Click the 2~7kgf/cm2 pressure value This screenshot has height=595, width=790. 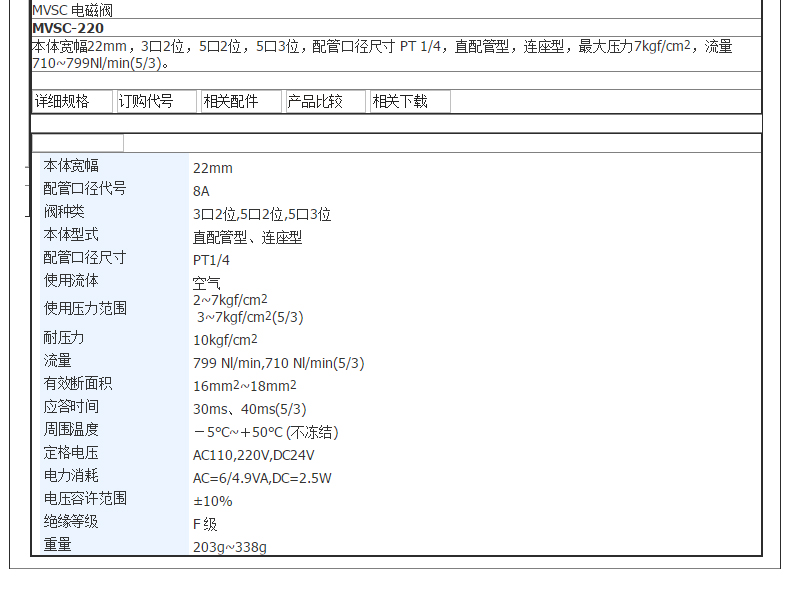pyautogui.click(x=230, y=300)
